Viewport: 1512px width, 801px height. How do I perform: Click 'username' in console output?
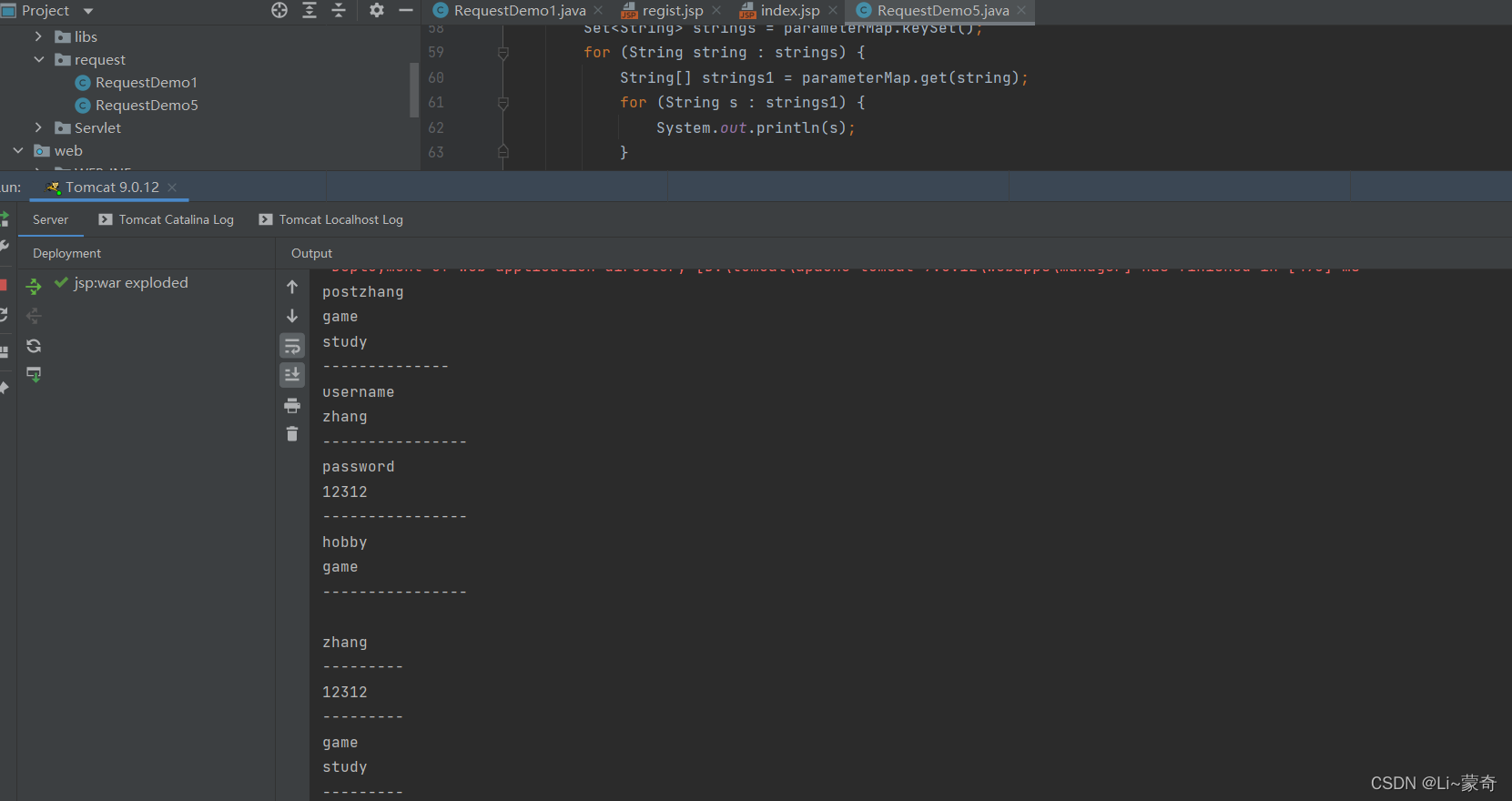[358, 392]
